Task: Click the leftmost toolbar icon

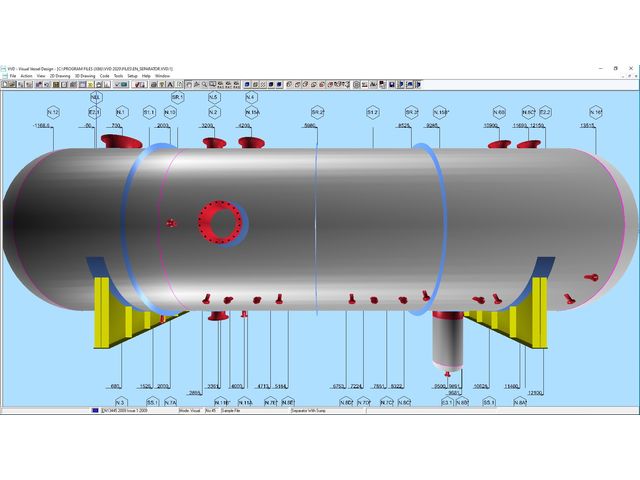Action: pyautogui.click(x=4, y=84)
